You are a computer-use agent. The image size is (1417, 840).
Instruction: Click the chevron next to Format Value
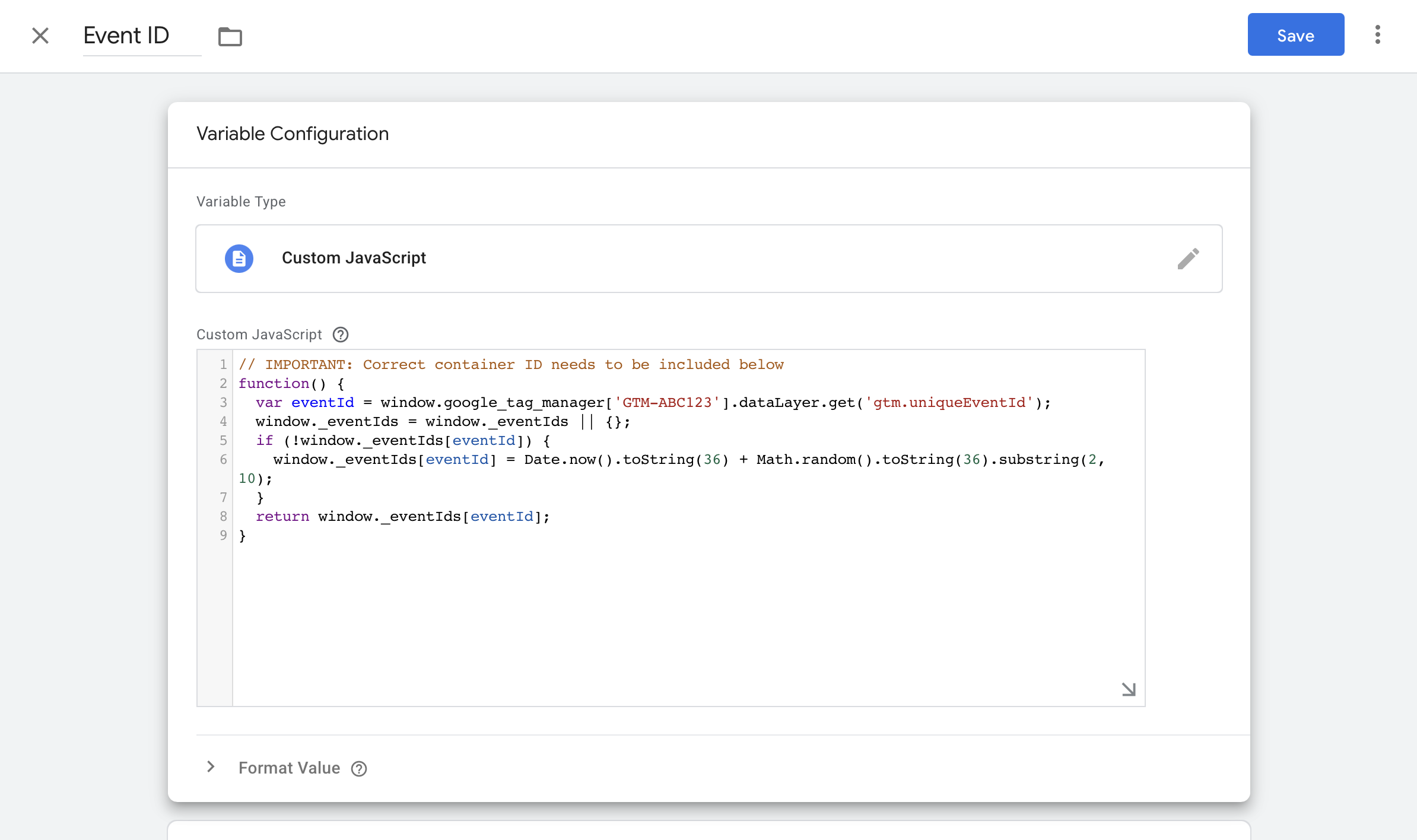pos(211,767)
